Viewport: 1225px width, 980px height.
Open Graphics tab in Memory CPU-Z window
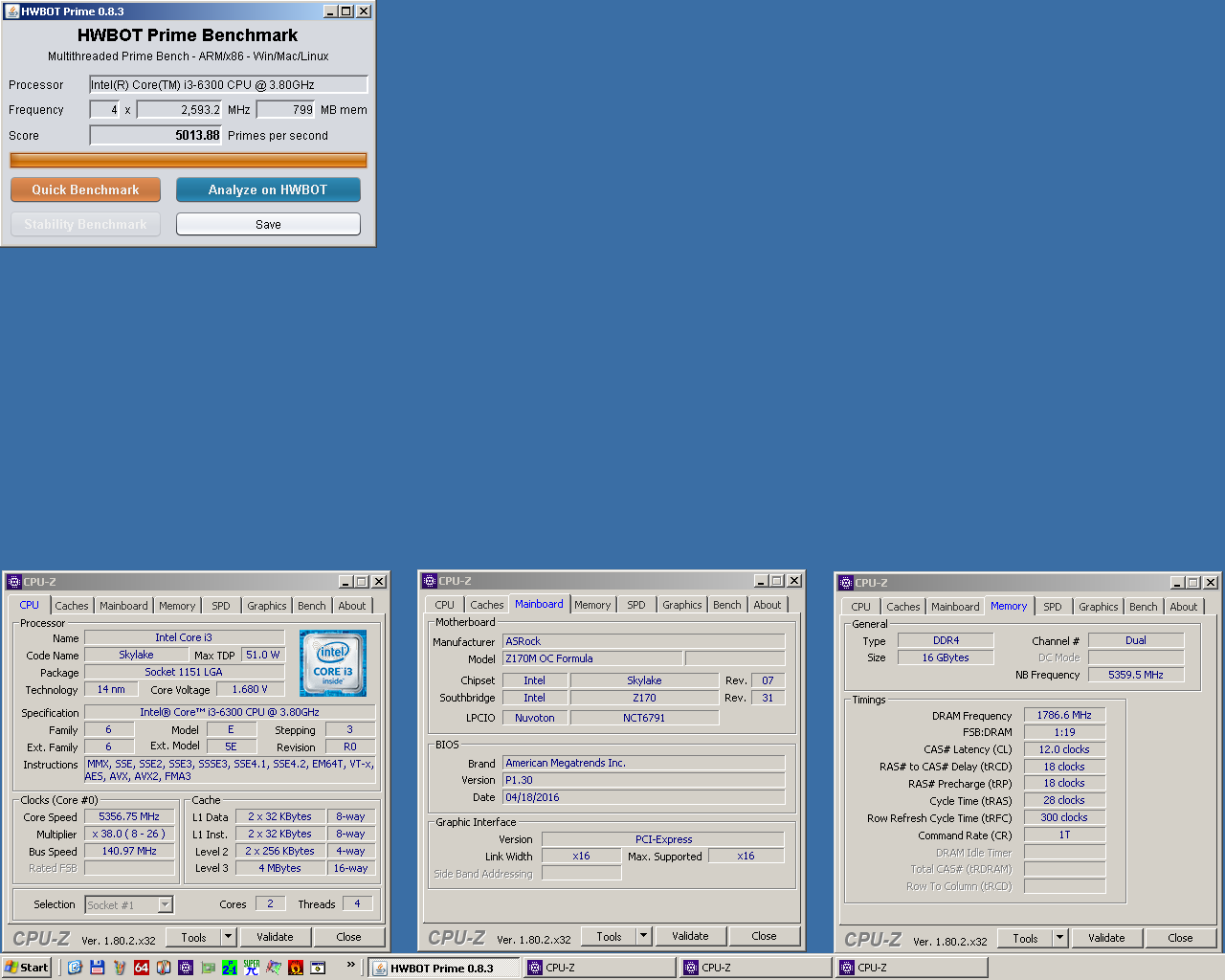tap(1098, 607)
